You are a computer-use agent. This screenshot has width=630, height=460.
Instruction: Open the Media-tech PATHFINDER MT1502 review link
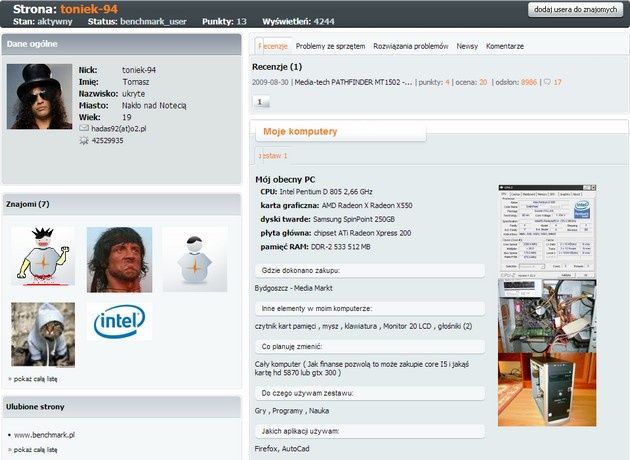tap(353, 82)
